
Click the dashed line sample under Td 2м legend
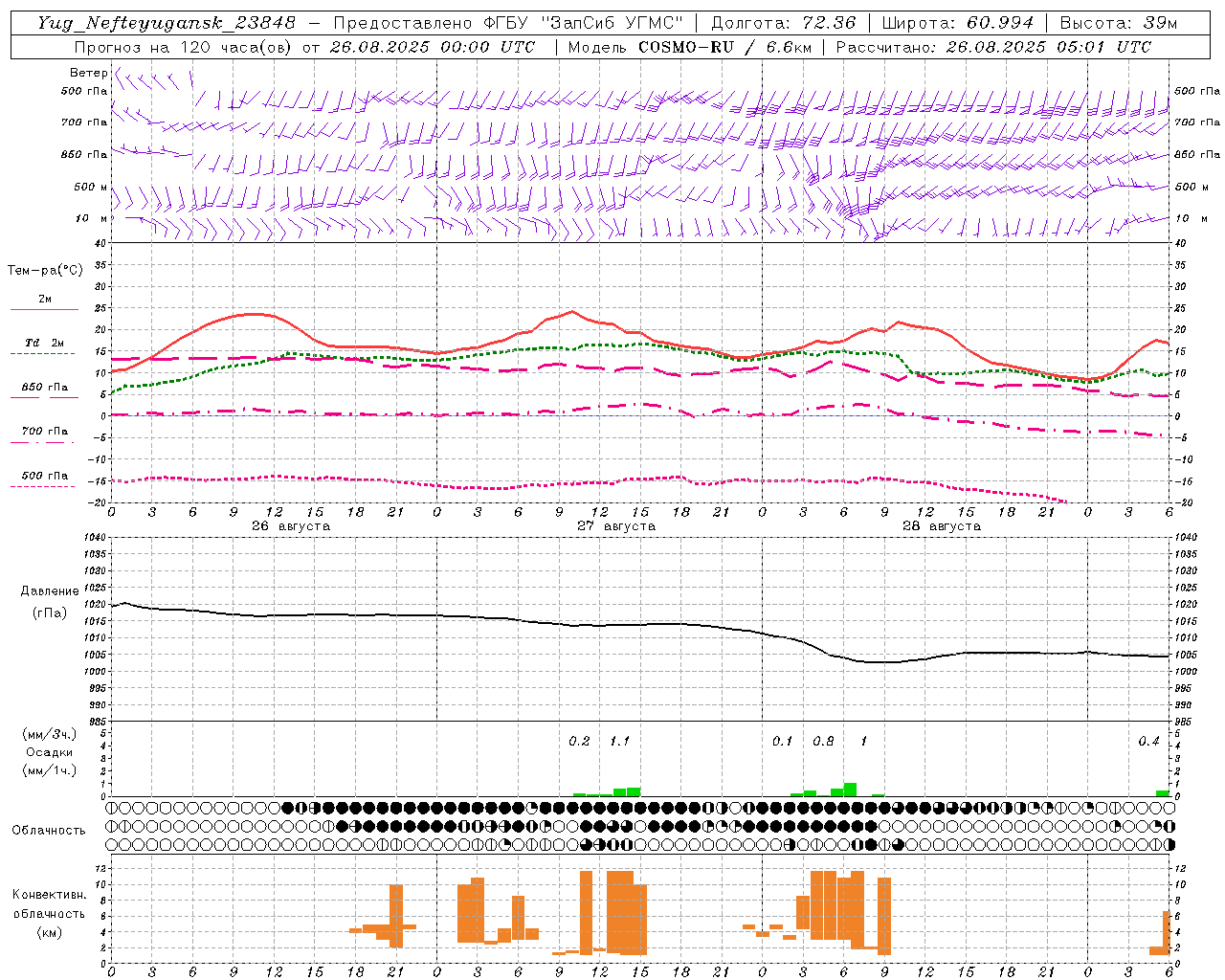click(x=42, y=354)
